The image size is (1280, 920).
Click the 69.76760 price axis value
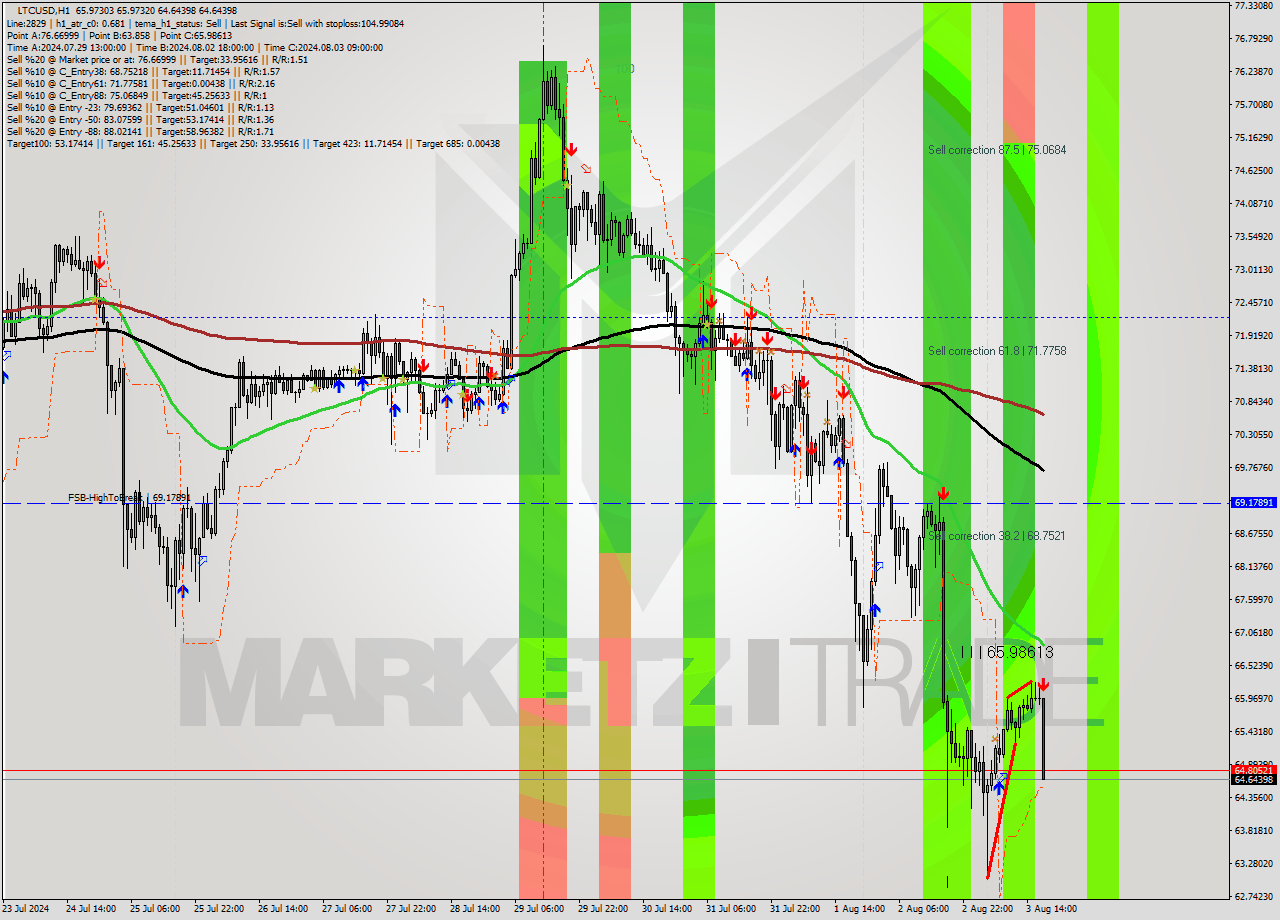click(x=1253, y=468)
